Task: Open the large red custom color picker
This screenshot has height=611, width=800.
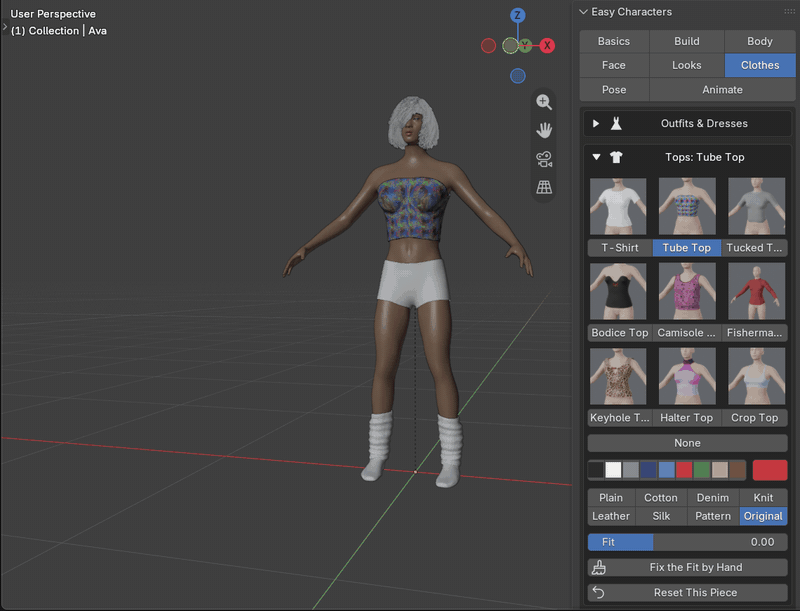Action: [x=770, y=470]
